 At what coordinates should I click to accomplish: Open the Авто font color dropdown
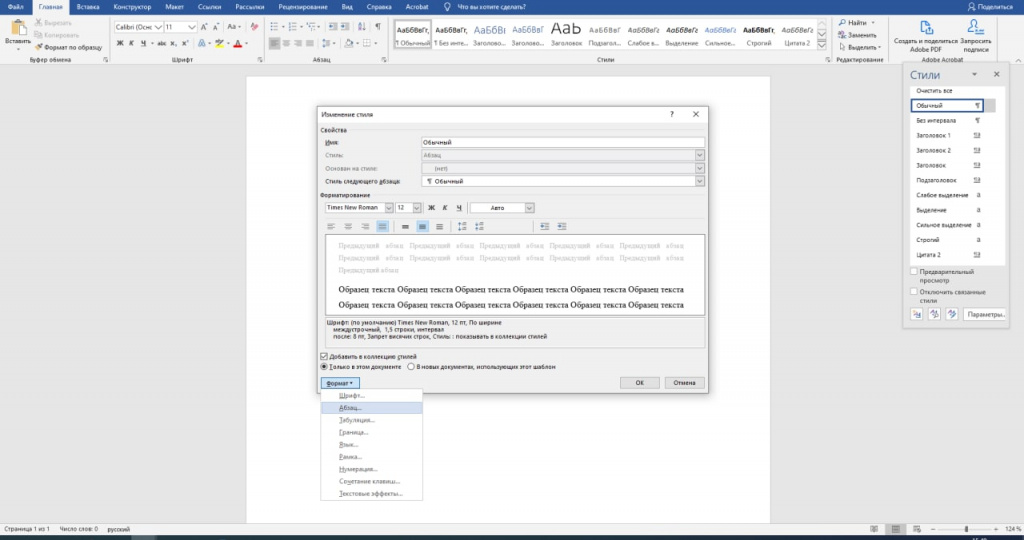point(530,208)
